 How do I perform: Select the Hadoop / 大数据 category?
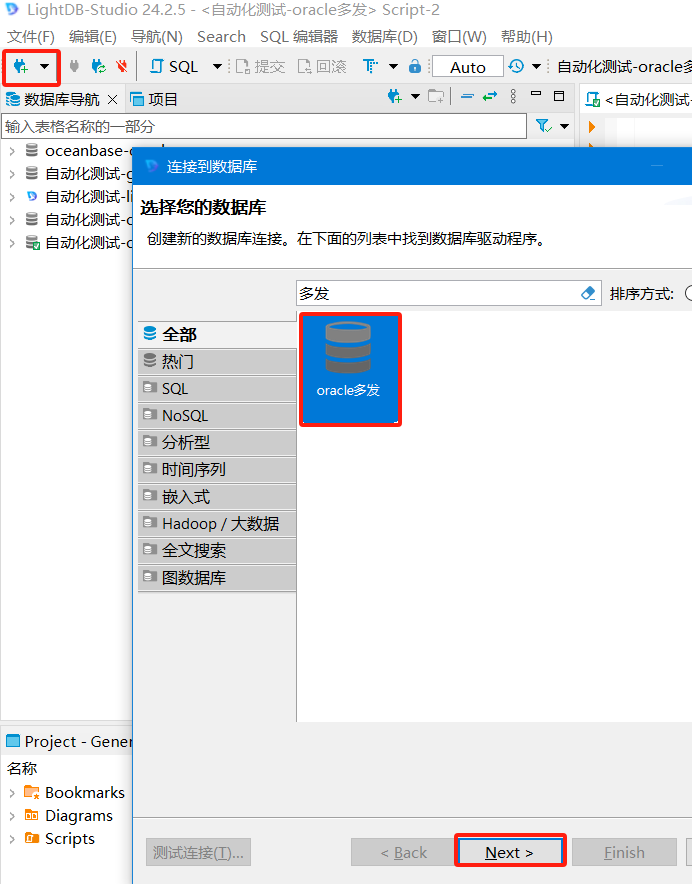coord(217,524)
